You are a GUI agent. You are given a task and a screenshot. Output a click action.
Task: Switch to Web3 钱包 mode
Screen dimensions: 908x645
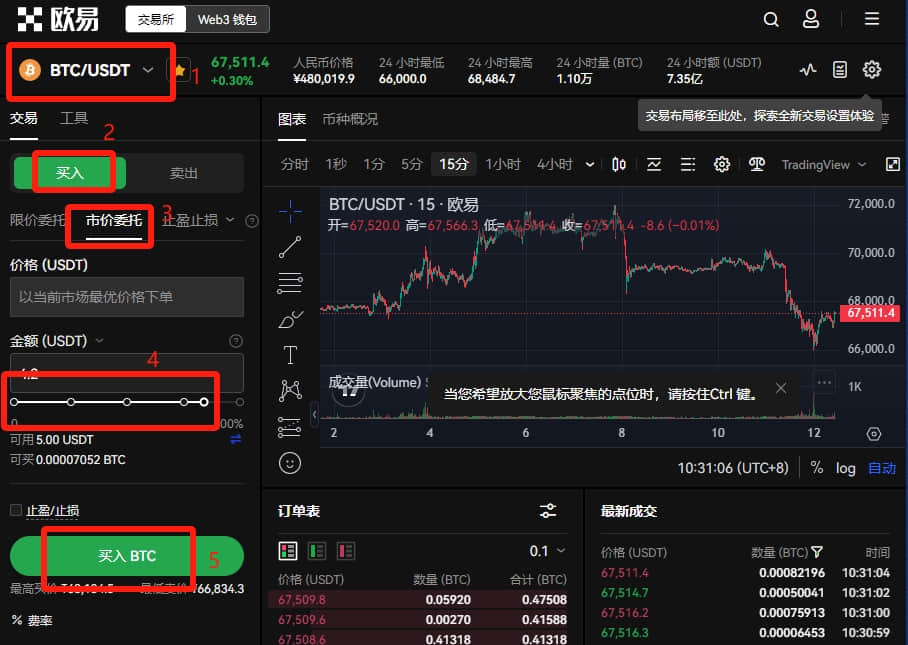point(227,19)
